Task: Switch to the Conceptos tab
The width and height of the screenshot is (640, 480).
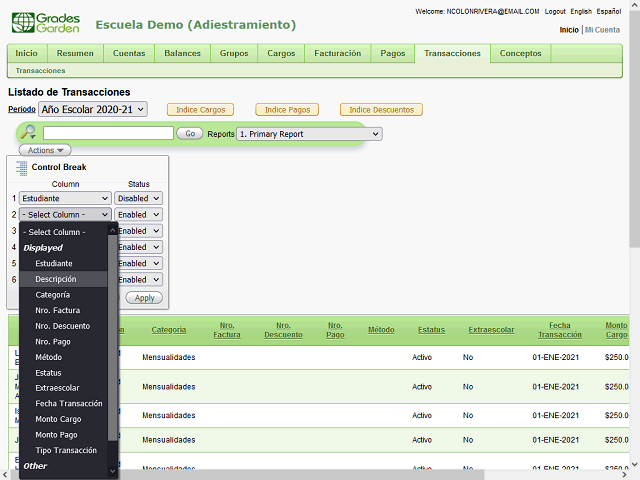Action: click(x=520, y=53)
